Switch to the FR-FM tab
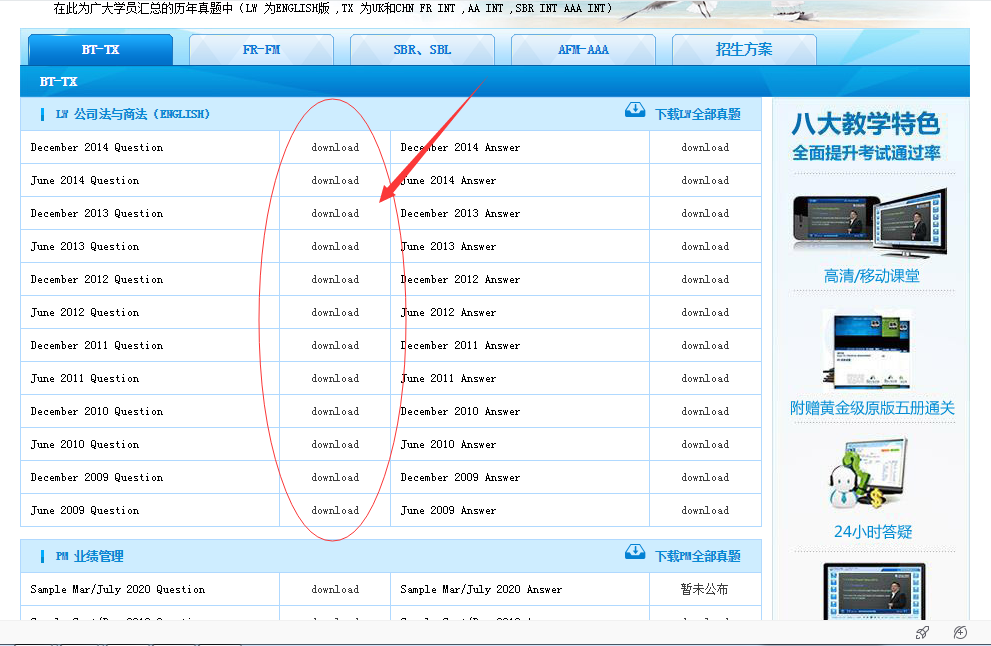Image resolution: width=991 pixels, height=646 pixels. tap(261, 49)
